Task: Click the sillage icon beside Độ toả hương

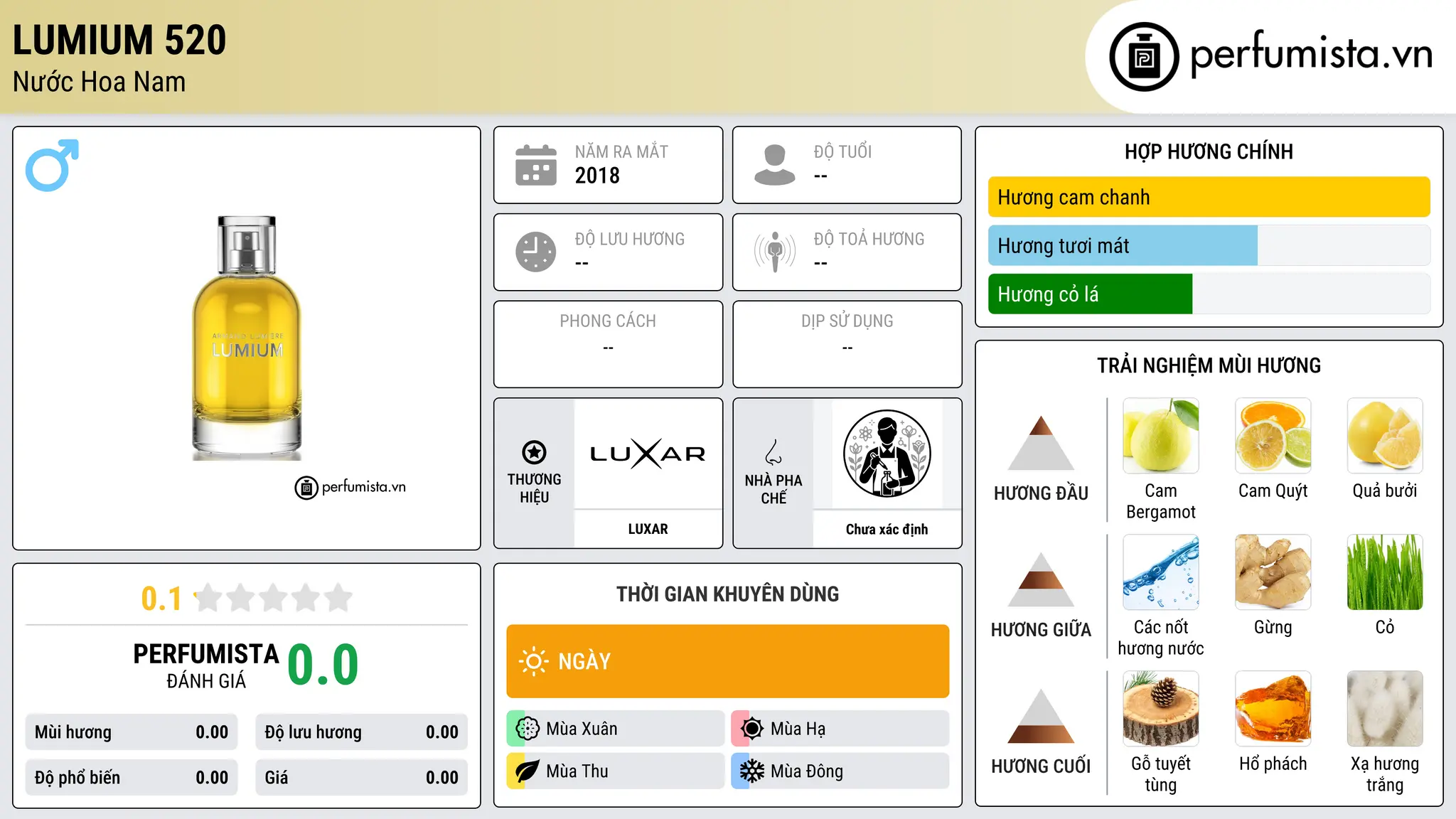Action: coord(775,252)
